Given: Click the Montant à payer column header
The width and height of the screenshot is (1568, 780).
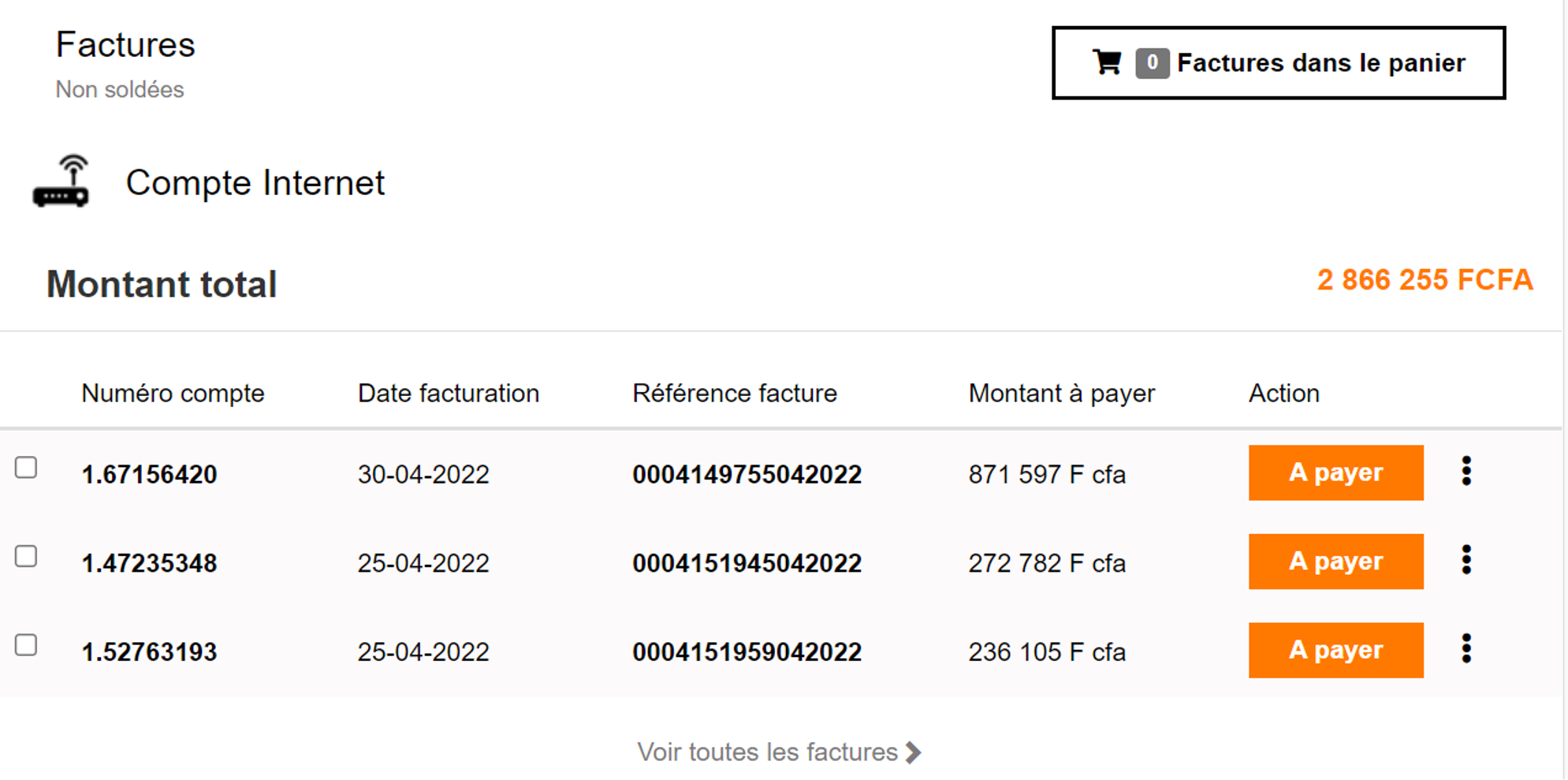Looking at the screenshot, I should (1061, 393).
